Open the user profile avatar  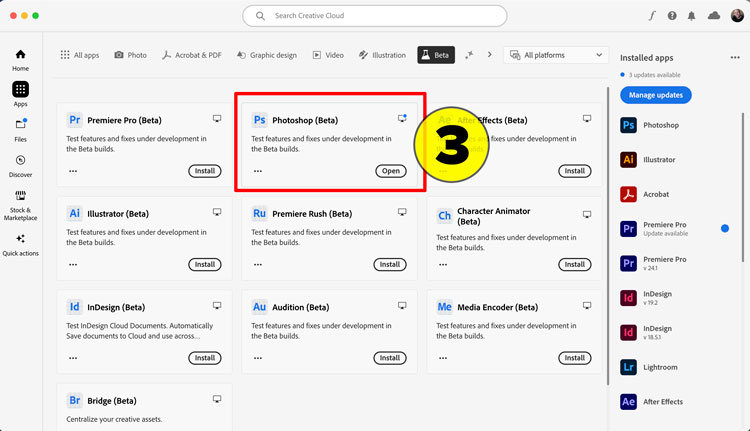point(737,16)
